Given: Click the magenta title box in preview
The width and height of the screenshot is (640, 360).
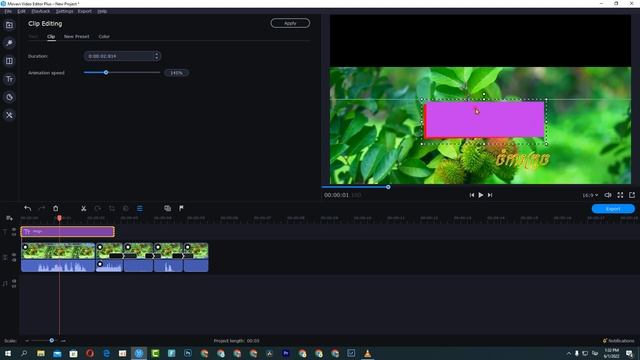Looking at the screenshot, I should click(x=484, y=120).
